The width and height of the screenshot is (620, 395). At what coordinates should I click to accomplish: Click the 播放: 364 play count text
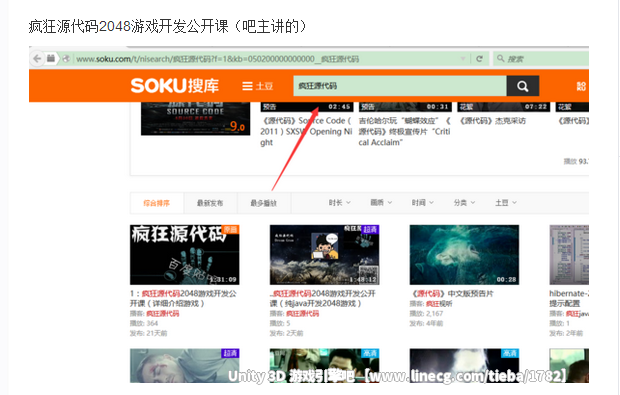[144, 323]
